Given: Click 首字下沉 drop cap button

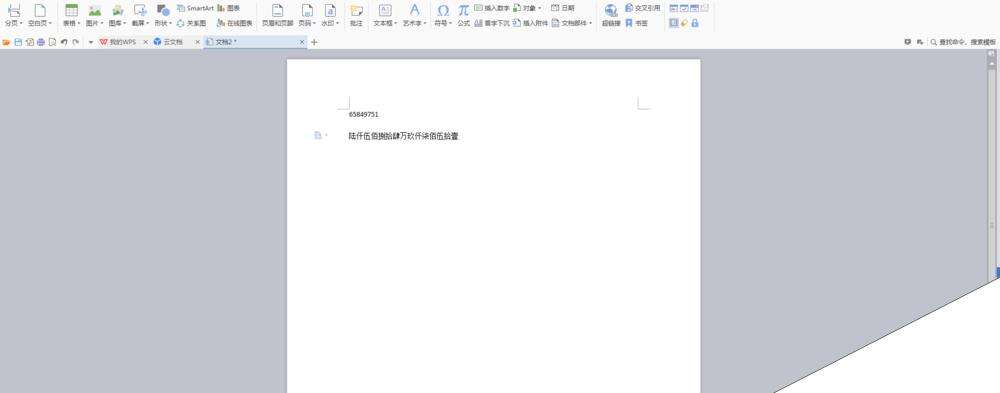Looking at the screenshot, I should (x=492, y=23).
